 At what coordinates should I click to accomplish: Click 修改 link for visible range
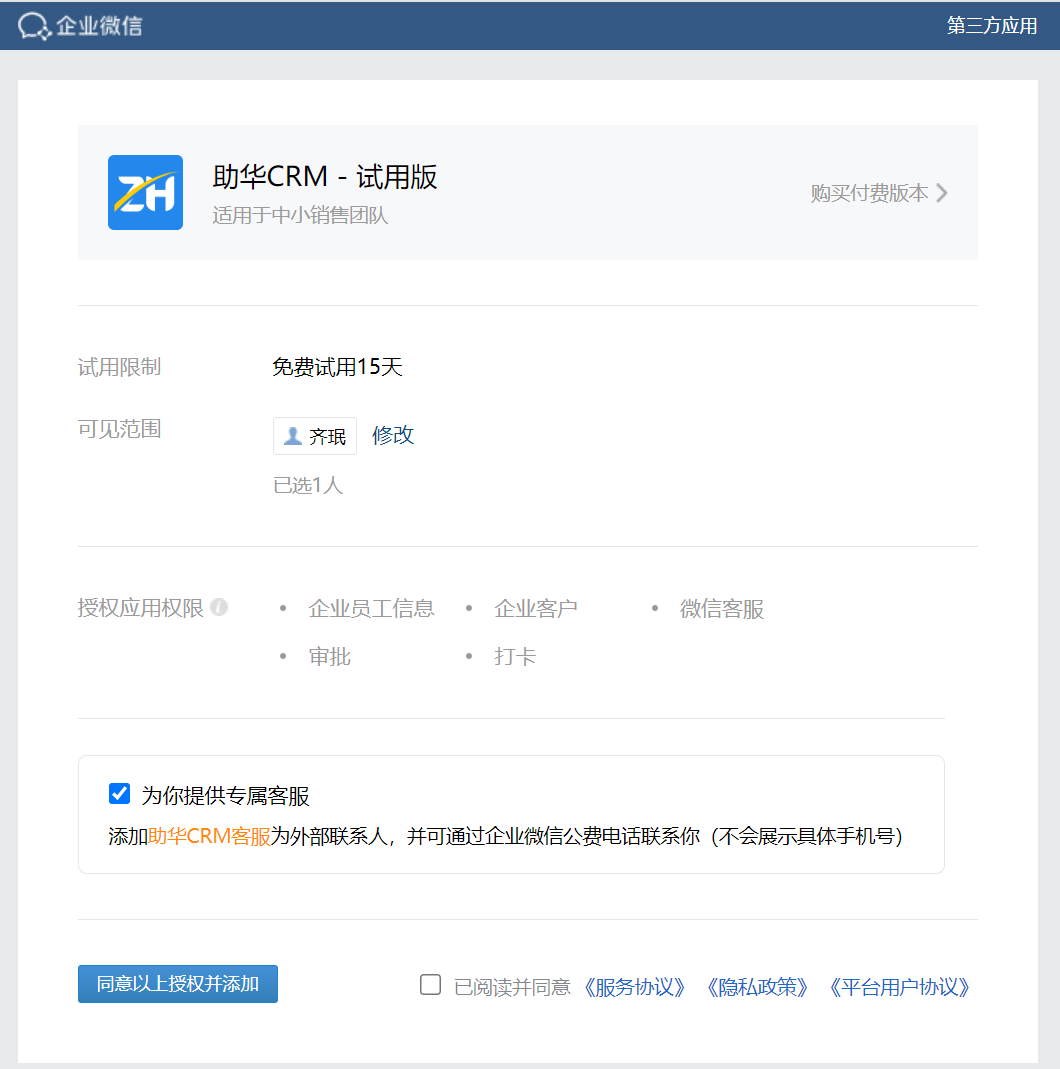click(393, 435)
